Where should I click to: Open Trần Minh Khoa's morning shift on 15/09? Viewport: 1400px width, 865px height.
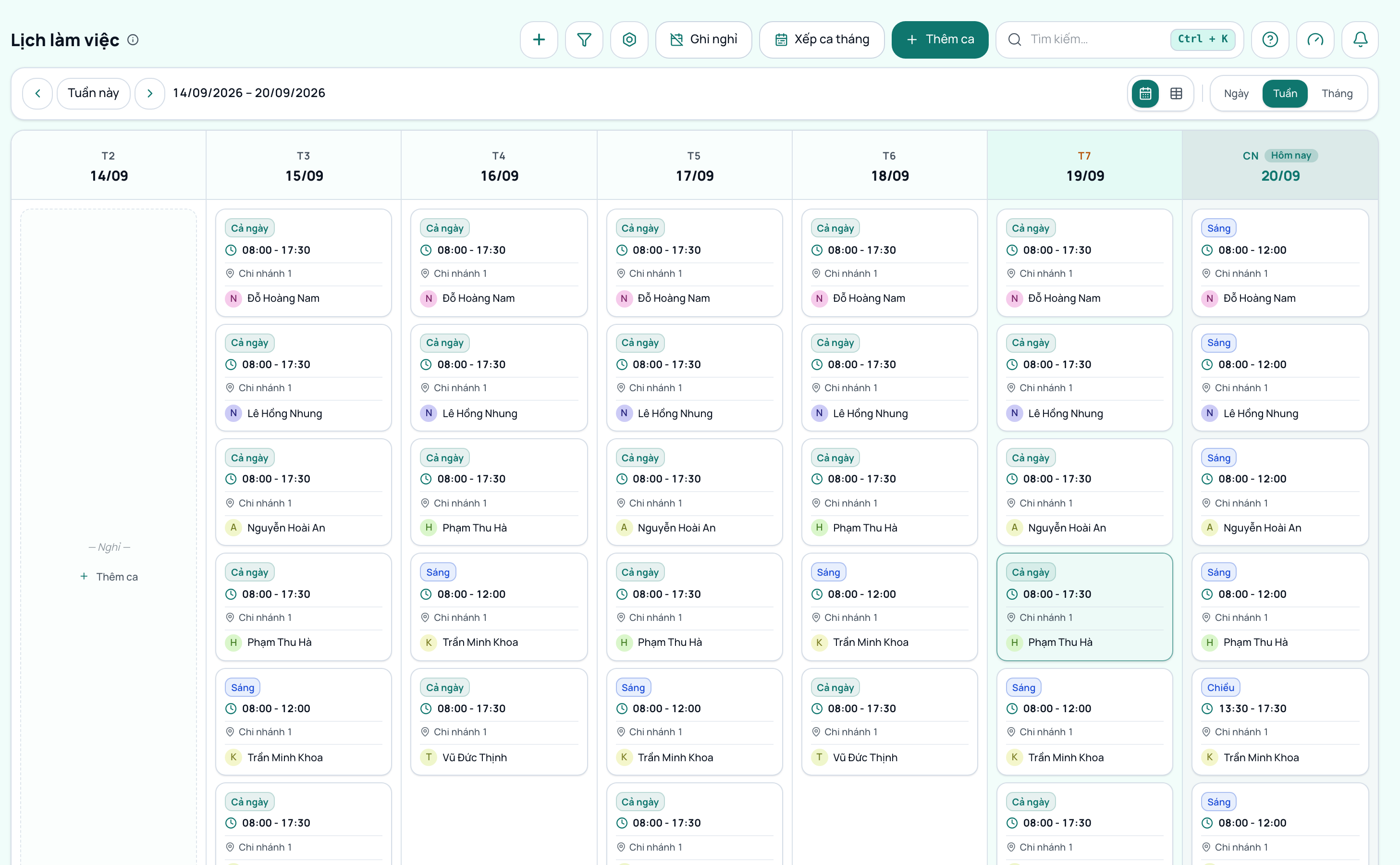coord(304,721)
